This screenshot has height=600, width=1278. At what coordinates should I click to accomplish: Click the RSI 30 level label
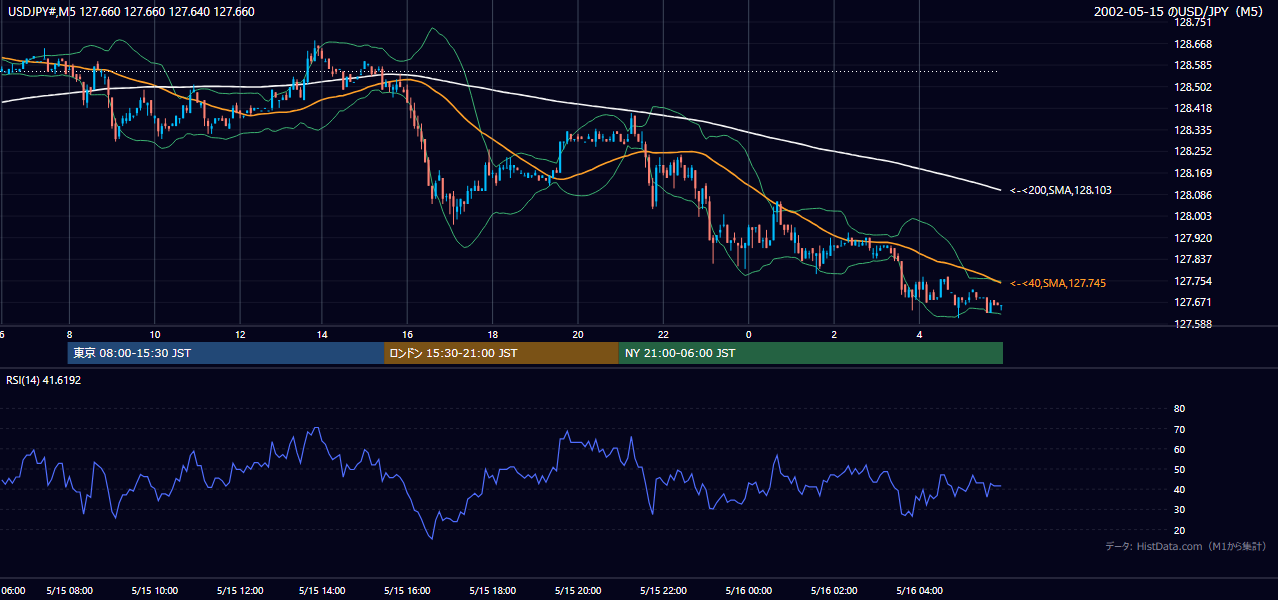pos(1179,510)
